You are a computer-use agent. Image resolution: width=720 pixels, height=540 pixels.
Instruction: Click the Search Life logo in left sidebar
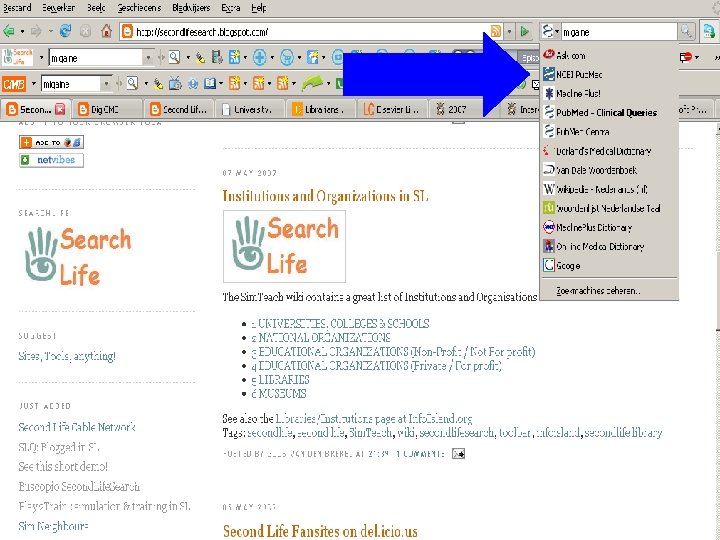(78, 257)
